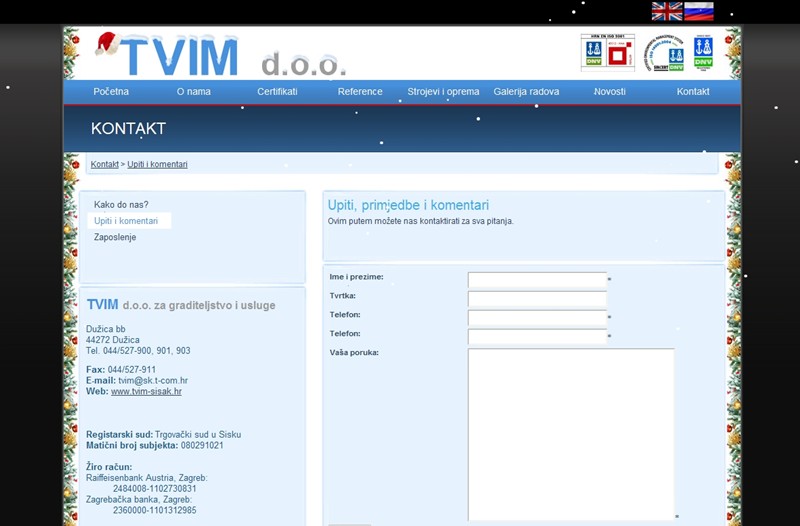Image resolution: width=800 pixels, height=526 pixels.
Task: Open Kontakt in the top navigation bar
Action: point(693,92)
